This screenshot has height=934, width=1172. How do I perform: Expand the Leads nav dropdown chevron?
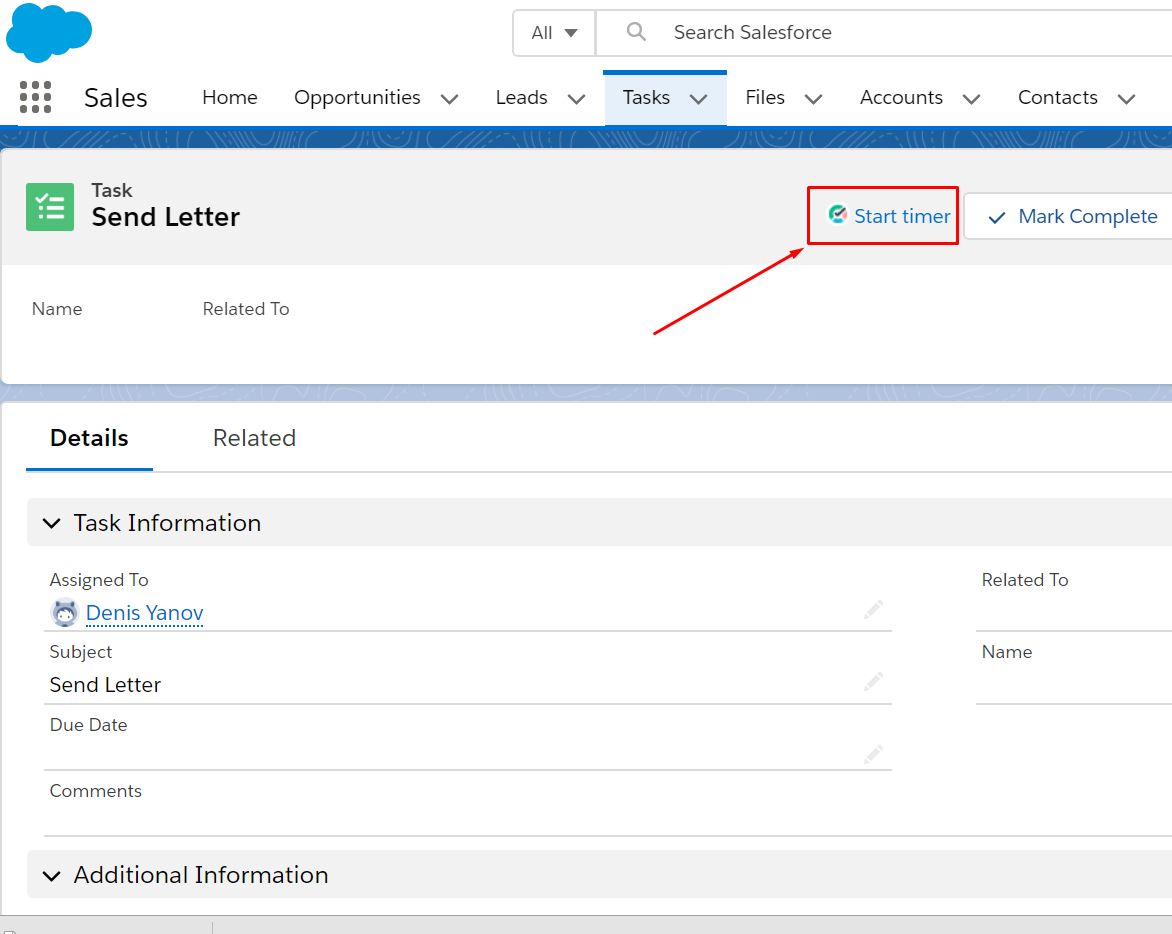click(576, 99)
